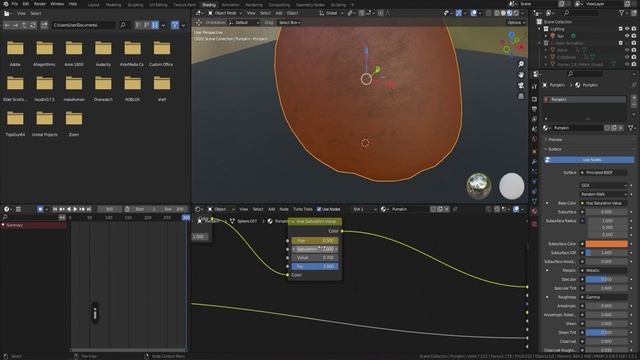Select the Sun object in outliner
The width and height of the screenshot is (640, 360).
[560, 36]
